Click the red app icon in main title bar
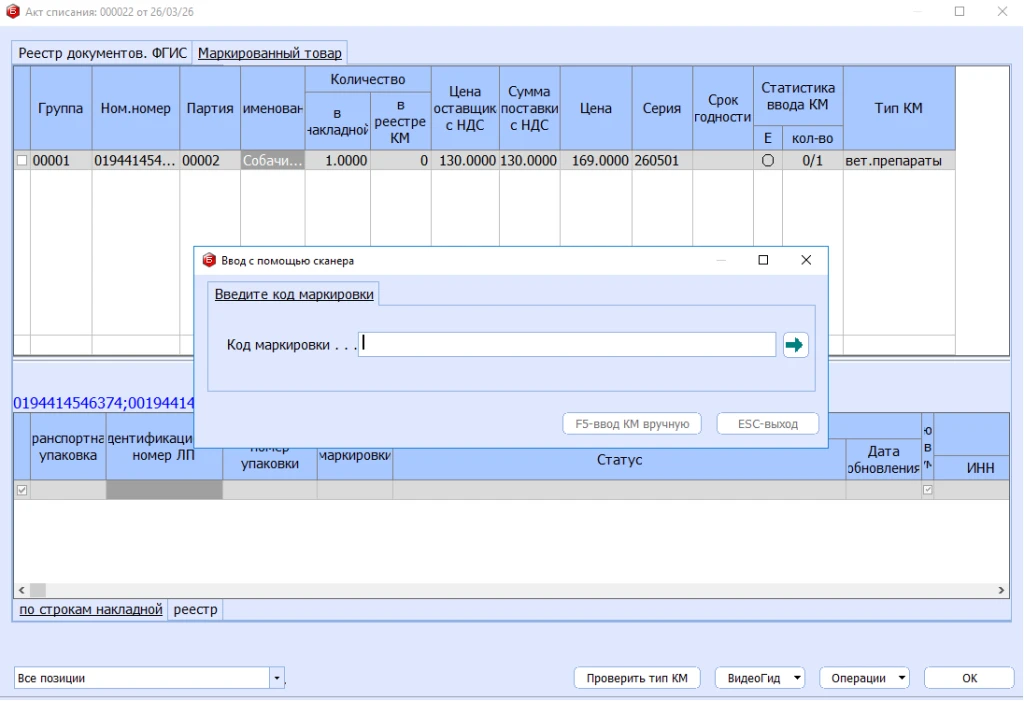Screen dimensions: 1024x701 [x=12, y=12]
